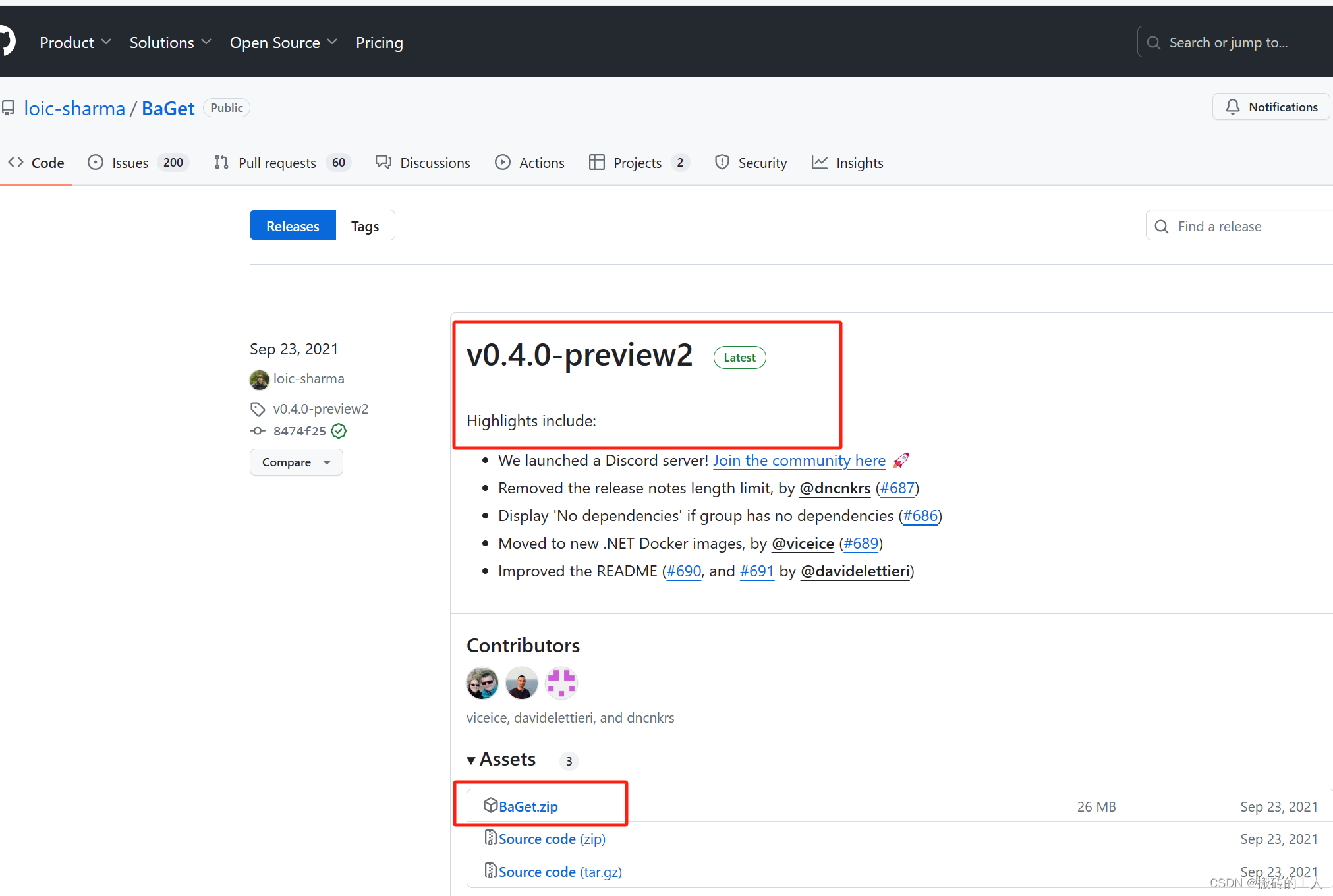Expand the Product menu
1333x896 pixels.
coord(74,43)
